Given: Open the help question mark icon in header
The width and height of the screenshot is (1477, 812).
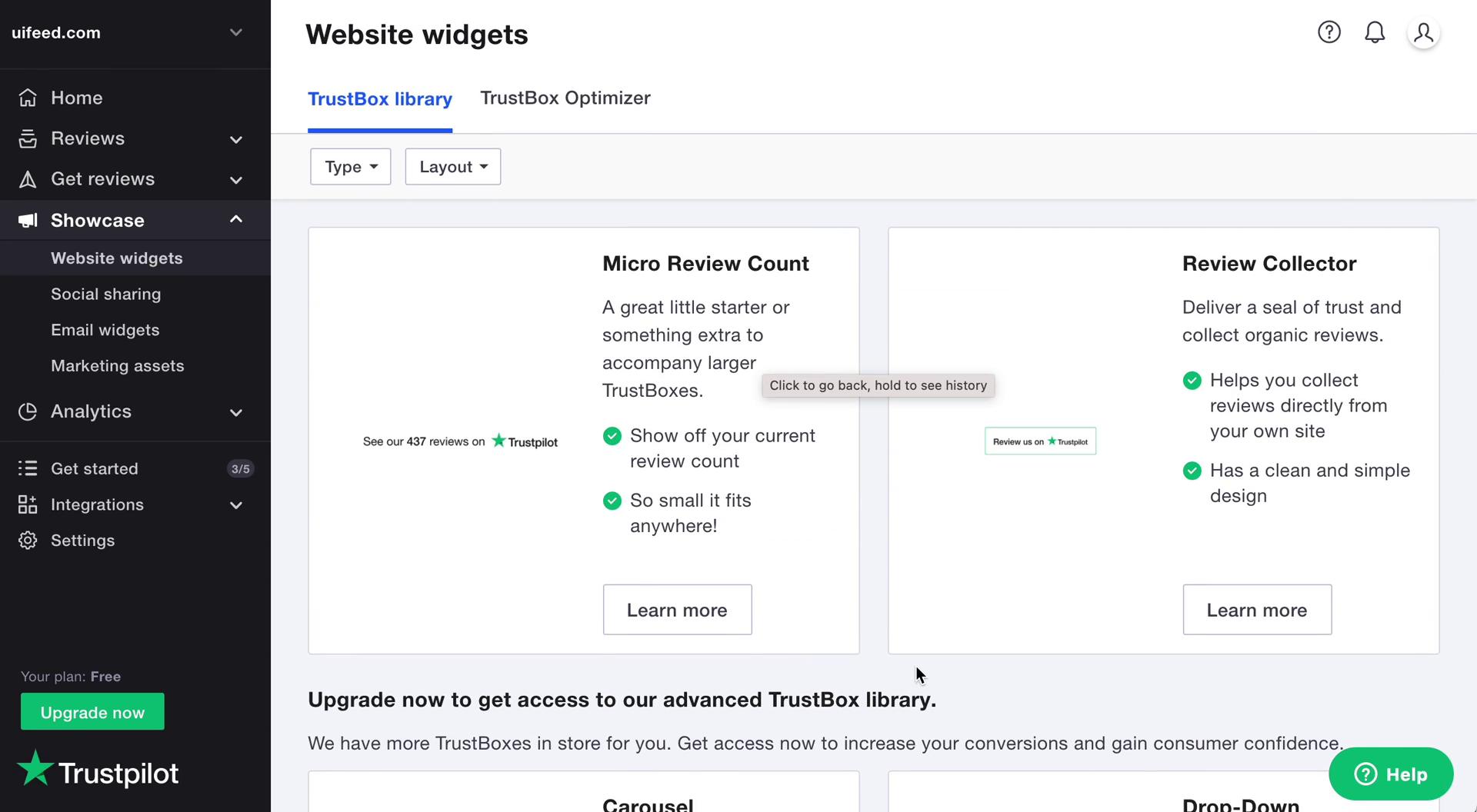Looking at the screenshot, I should [1329, 32].
